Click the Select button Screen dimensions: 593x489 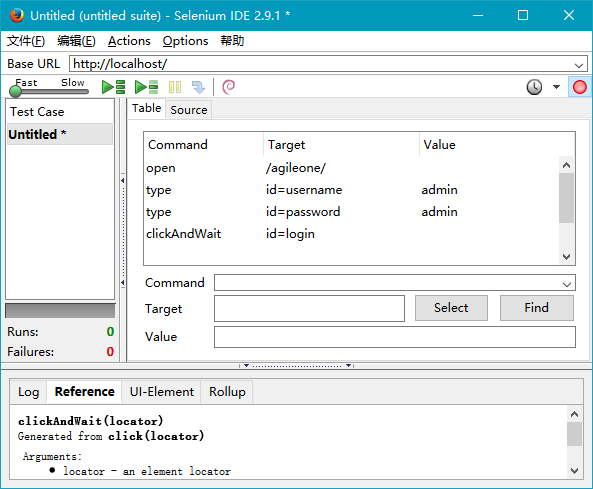pos(451,308)
